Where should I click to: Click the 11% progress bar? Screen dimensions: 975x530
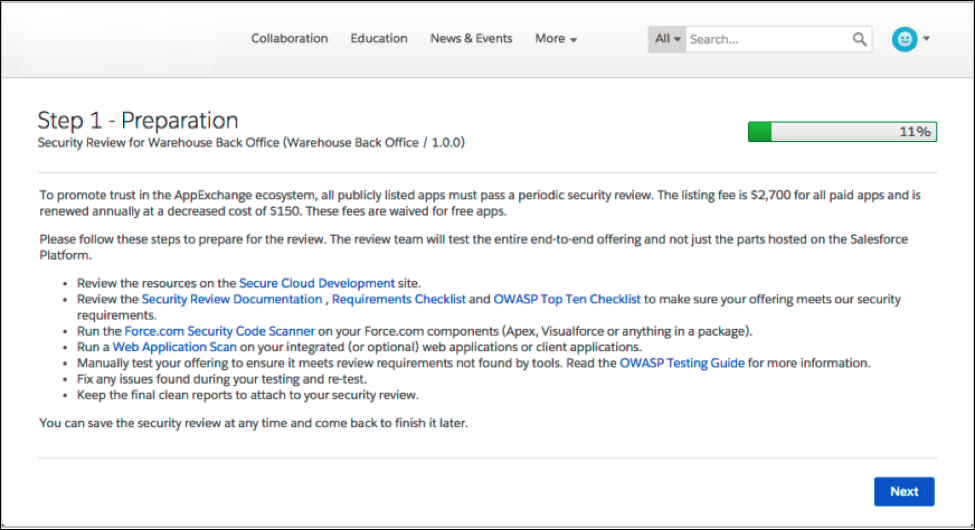(x=842, y=132)
